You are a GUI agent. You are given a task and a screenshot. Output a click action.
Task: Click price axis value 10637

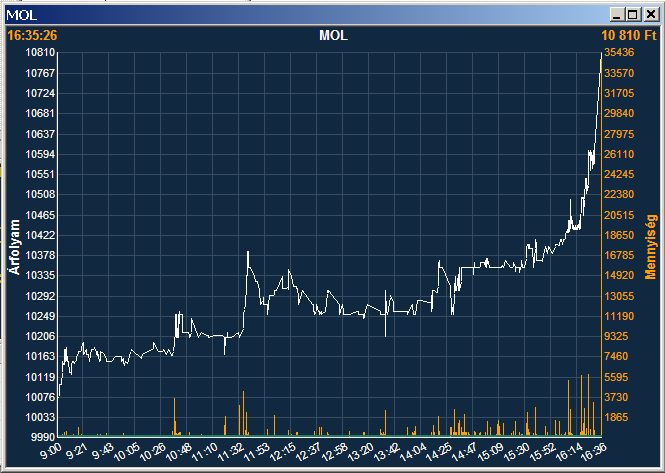coord(40,134)
